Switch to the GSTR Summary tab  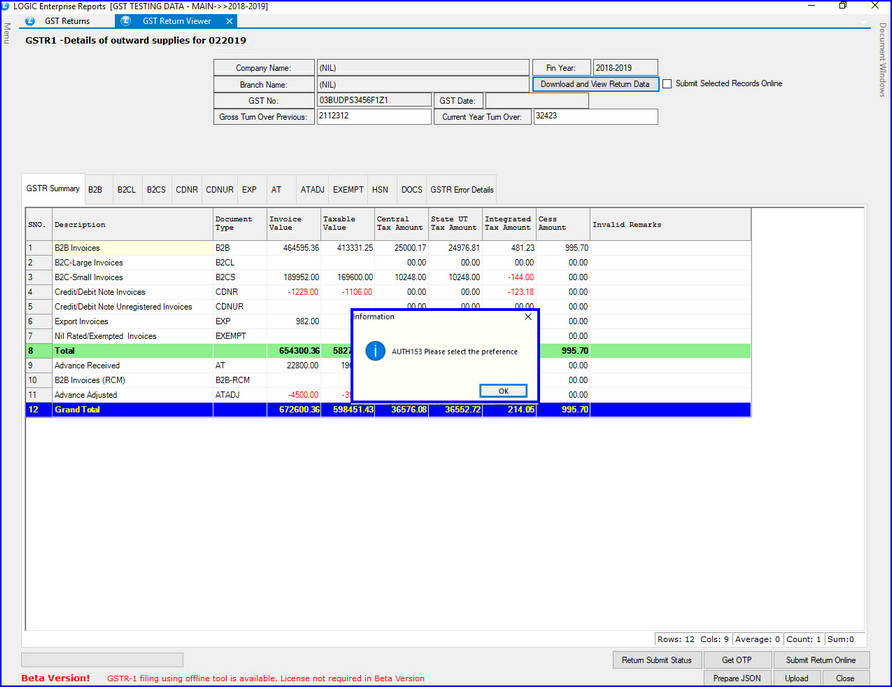point(53,188)
